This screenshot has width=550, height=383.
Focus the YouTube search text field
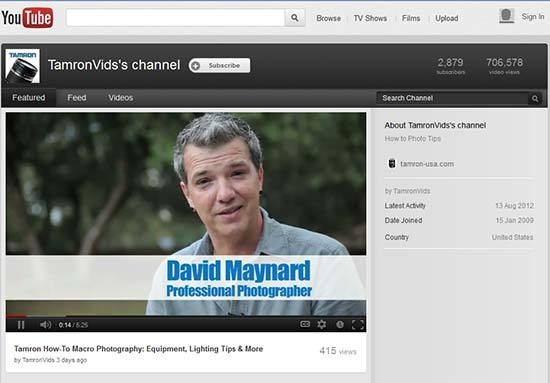[175, 18]
